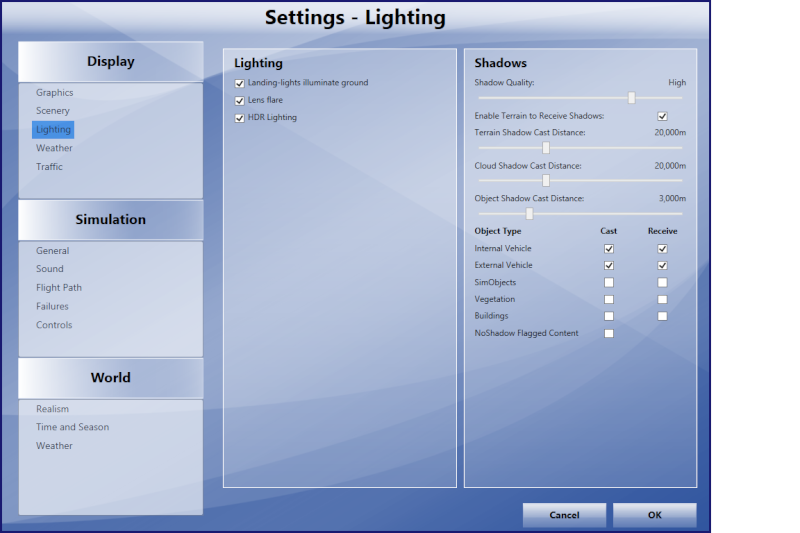Select the highlighted Lighting page

(x=53, y=130)
